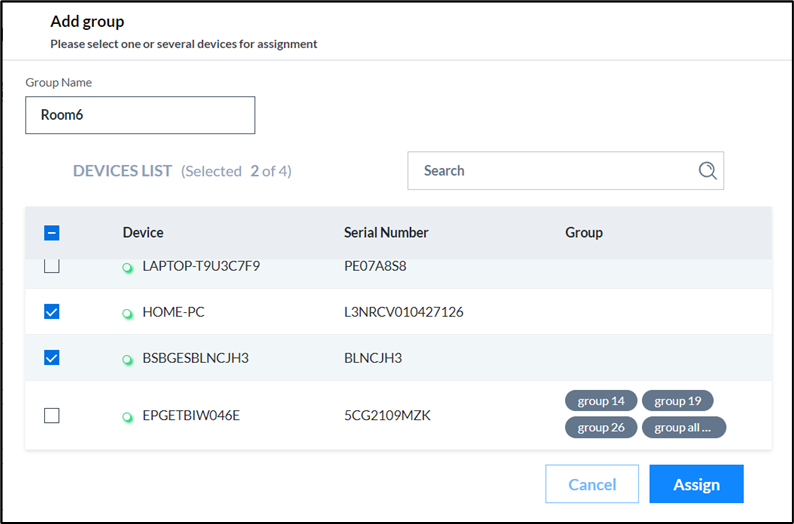This screenshot has width=794, height=524.
Task: Check the LAPTOP-T9U3C7F9 device checkbox
Action: click(52, 266)
